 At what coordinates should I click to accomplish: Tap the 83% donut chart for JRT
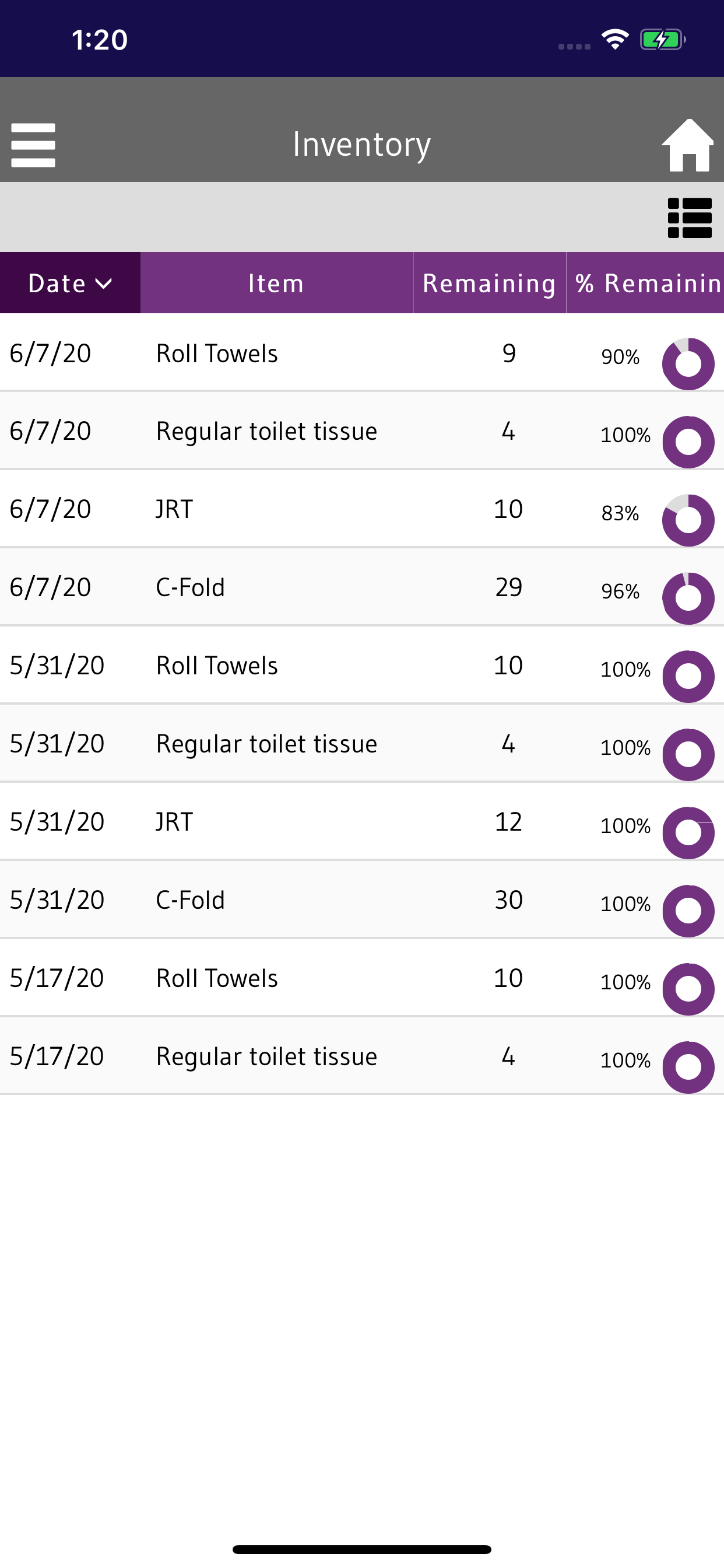688,520
